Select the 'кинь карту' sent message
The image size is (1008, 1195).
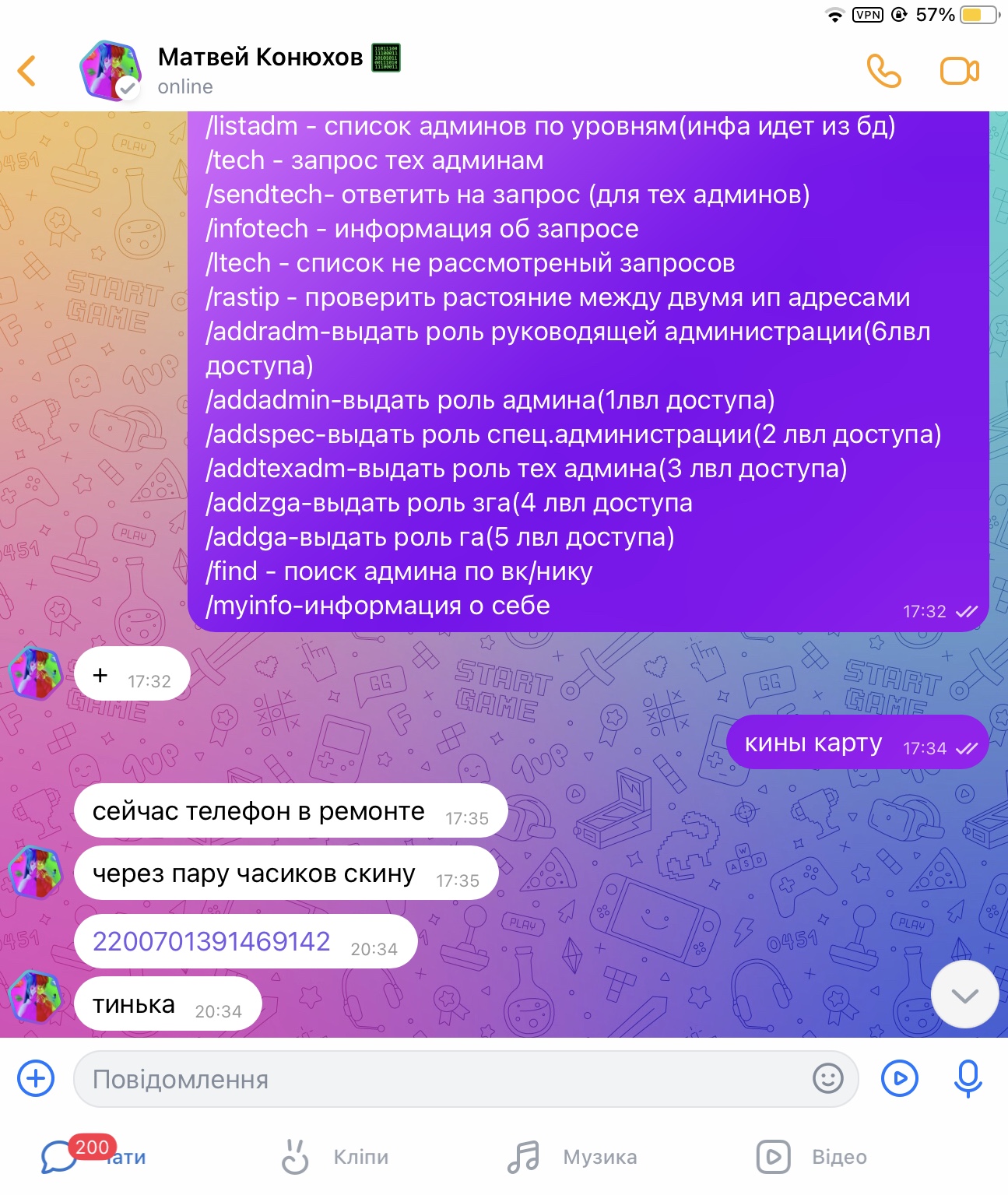click(856, 743)
